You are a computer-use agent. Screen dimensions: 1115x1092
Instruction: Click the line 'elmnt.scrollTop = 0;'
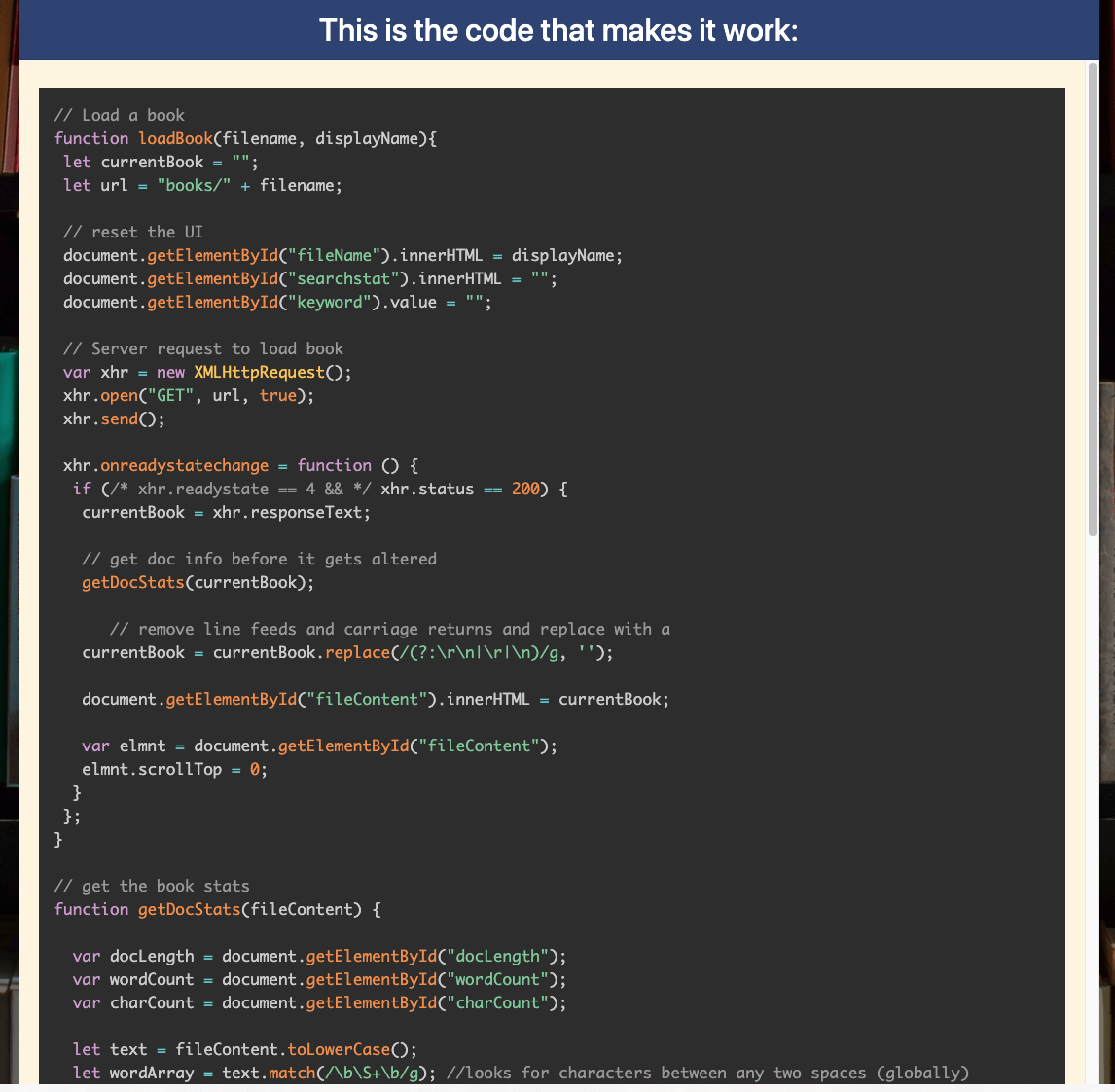175,770
